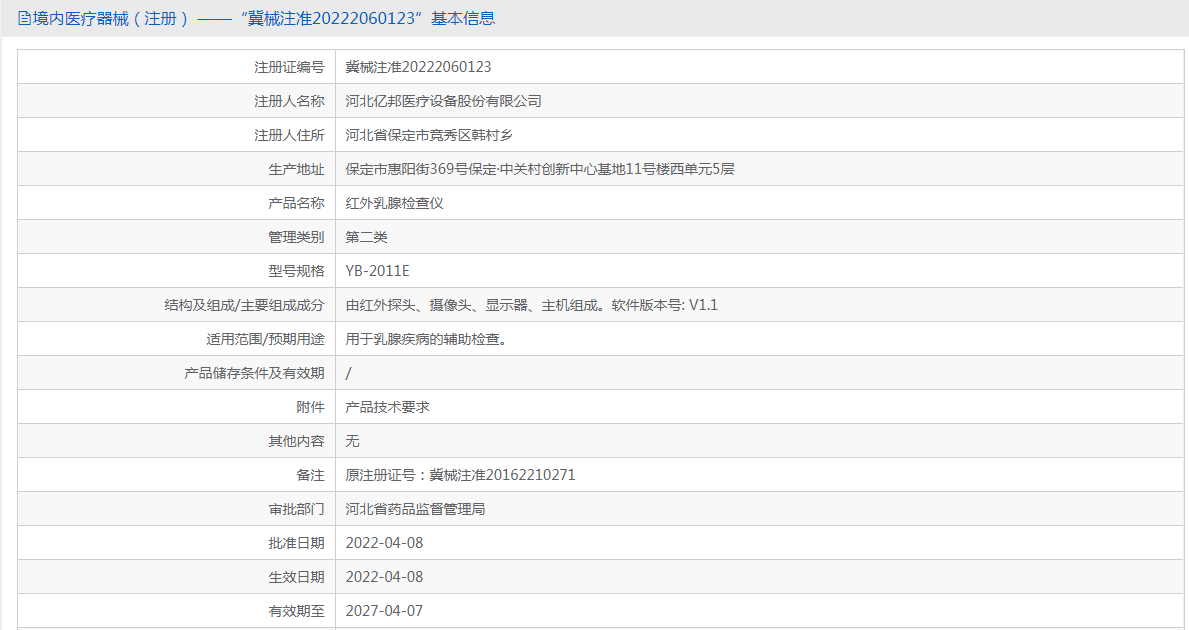Viewport: 1189px width, 630px height.
Task: Click the document icon beside the page title
Action: (24, 18)
